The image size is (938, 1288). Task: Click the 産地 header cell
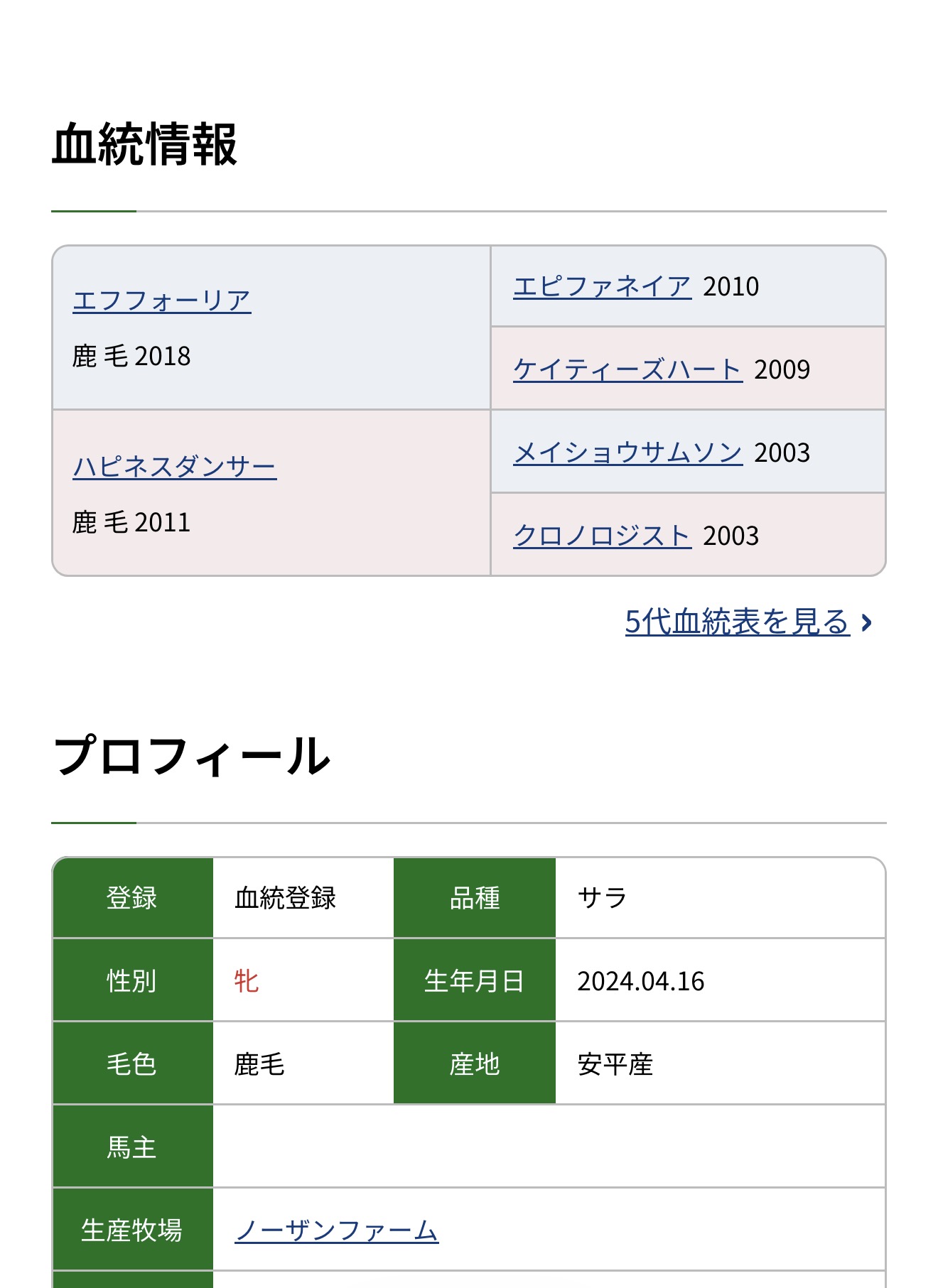[x=475, y=1064]
